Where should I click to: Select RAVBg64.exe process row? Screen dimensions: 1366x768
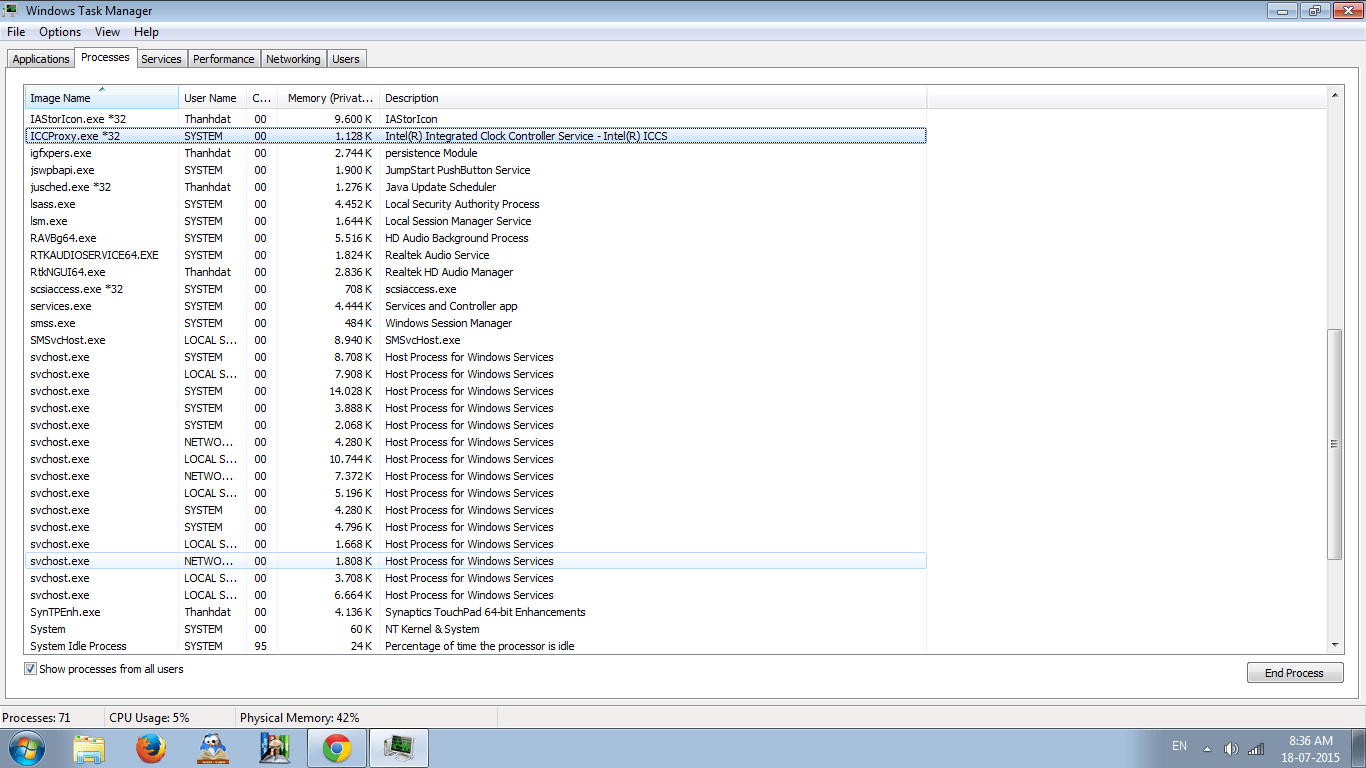click(476, 238)
